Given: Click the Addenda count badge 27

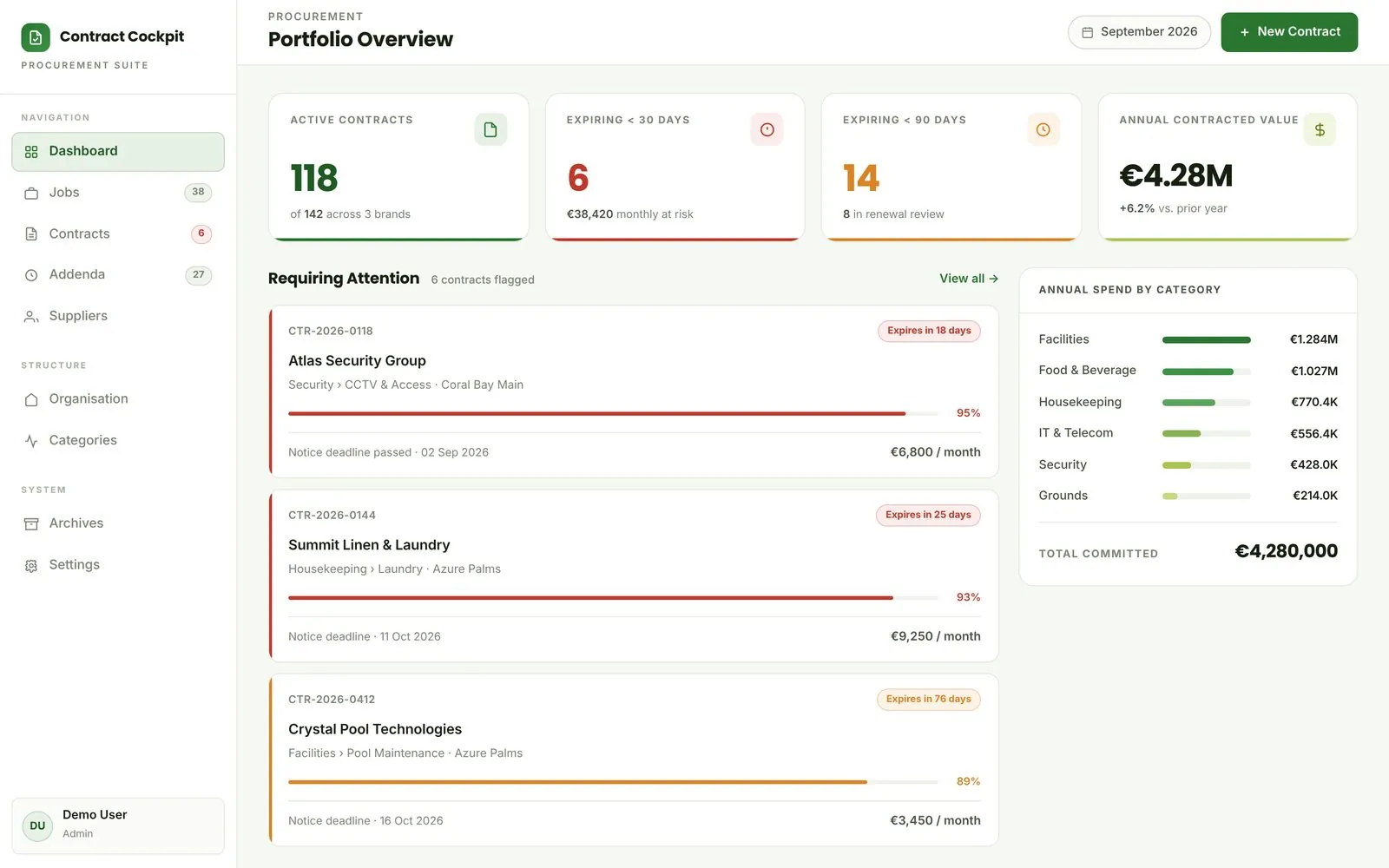Looking at the screenshot, I should (198, 275).
